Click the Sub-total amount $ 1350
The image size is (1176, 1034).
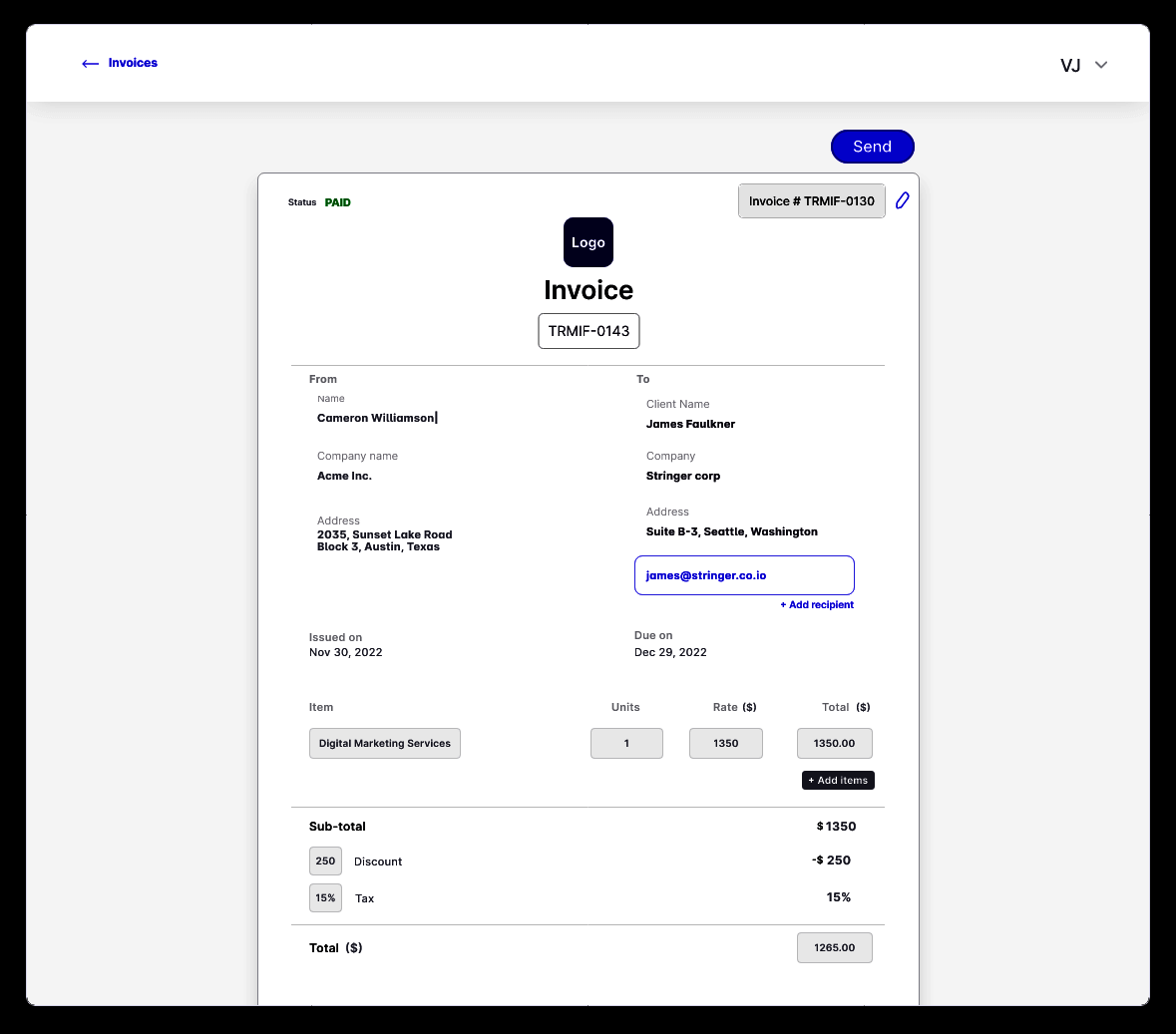coord(836,827)
